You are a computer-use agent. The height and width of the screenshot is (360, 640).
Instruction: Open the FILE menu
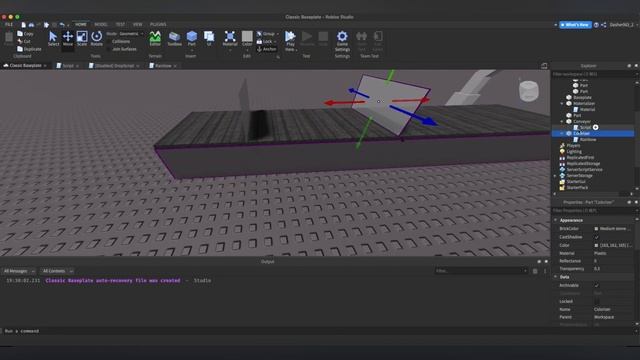(x=9, y=25)
